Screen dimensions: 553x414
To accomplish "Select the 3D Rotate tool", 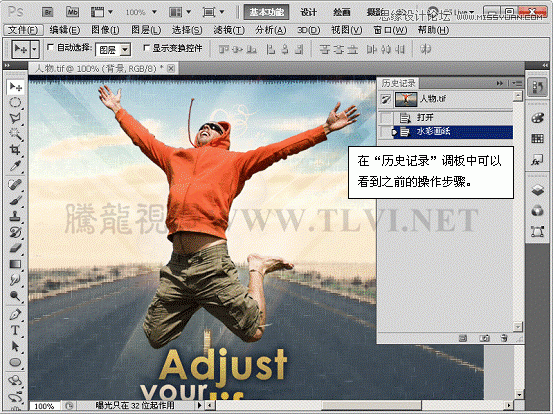I will click(16, 381).
